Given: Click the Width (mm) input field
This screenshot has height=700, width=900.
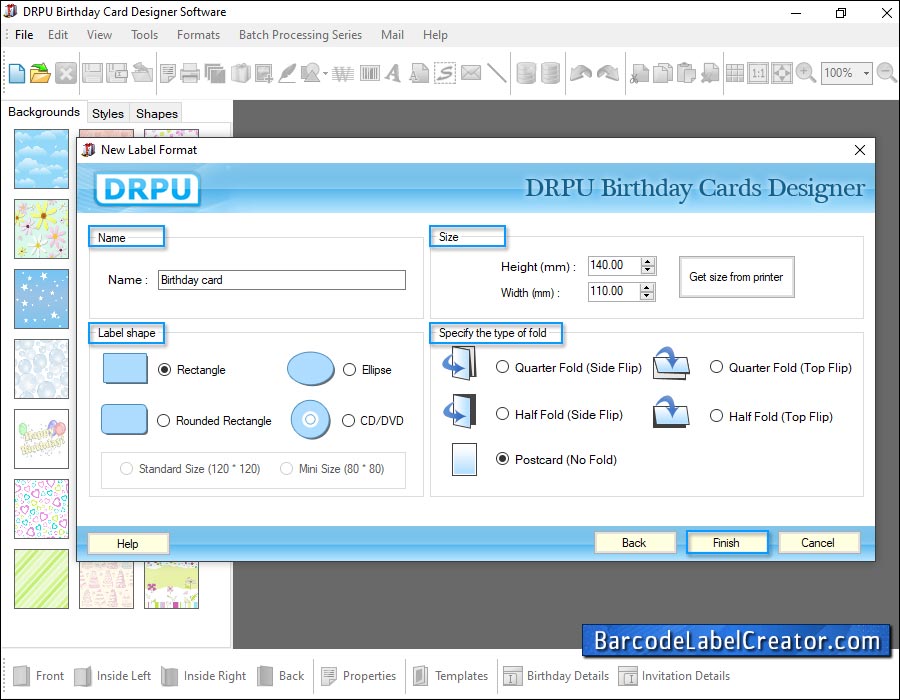Looking at the screenshot, I should (x=614, y=291).
